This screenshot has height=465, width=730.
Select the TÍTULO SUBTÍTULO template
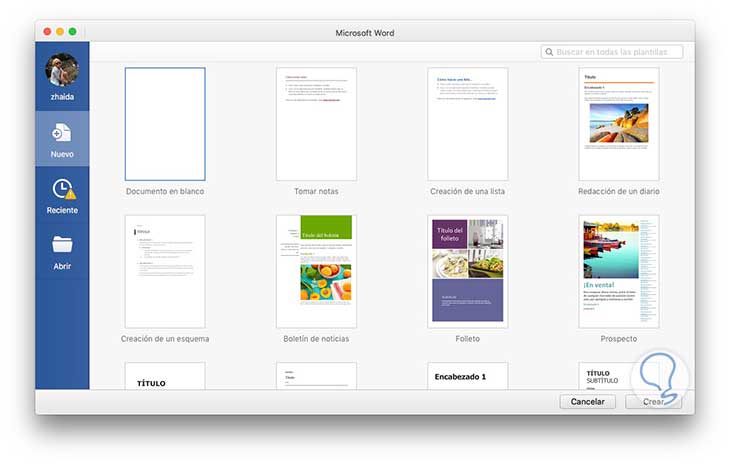[x=619, y=376]
